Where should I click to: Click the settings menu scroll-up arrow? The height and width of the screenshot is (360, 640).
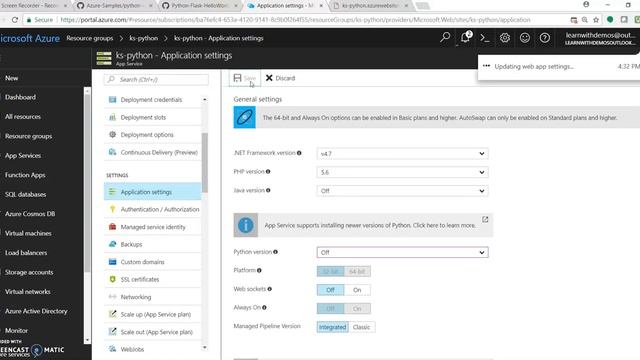tap(204, 100)
